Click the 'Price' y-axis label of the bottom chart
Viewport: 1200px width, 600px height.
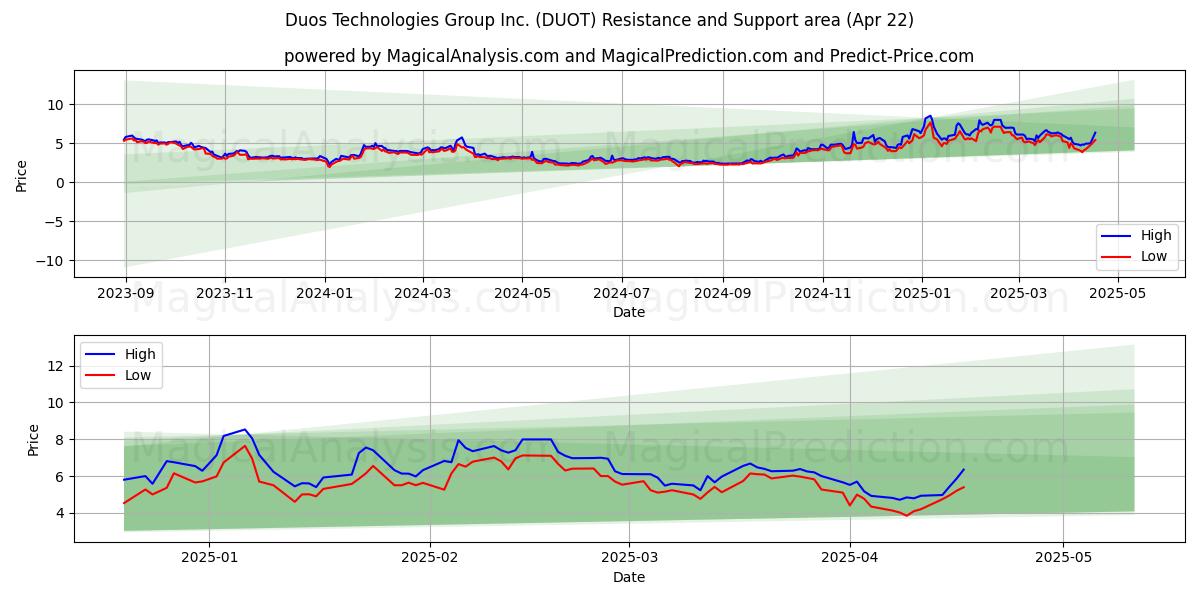coord(33,440)
